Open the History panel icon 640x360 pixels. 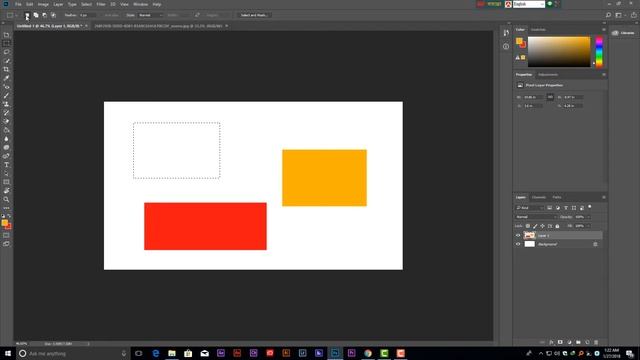[x=506, y=33]
